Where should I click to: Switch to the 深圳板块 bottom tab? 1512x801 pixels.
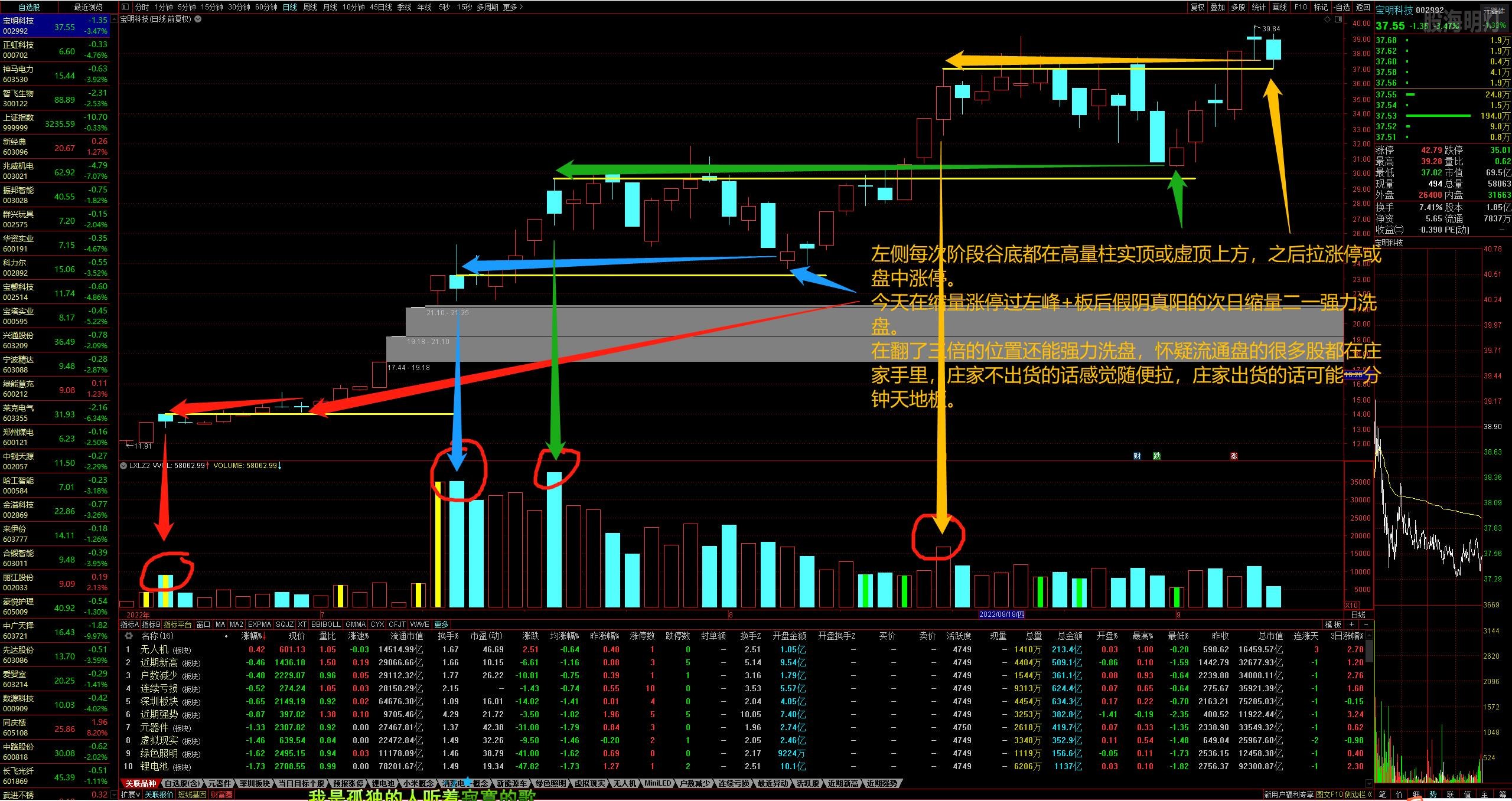255,783
